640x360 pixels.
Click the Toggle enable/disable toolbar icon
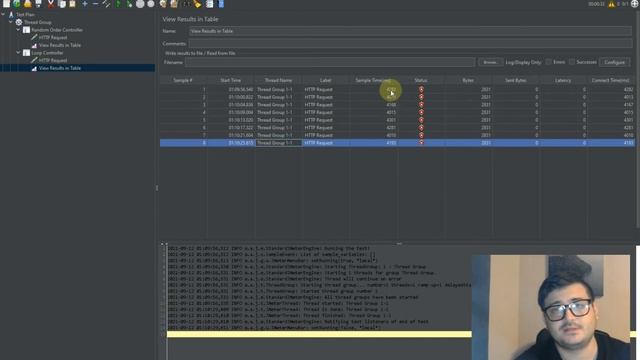pyautogui.click(x=106, y=4)
